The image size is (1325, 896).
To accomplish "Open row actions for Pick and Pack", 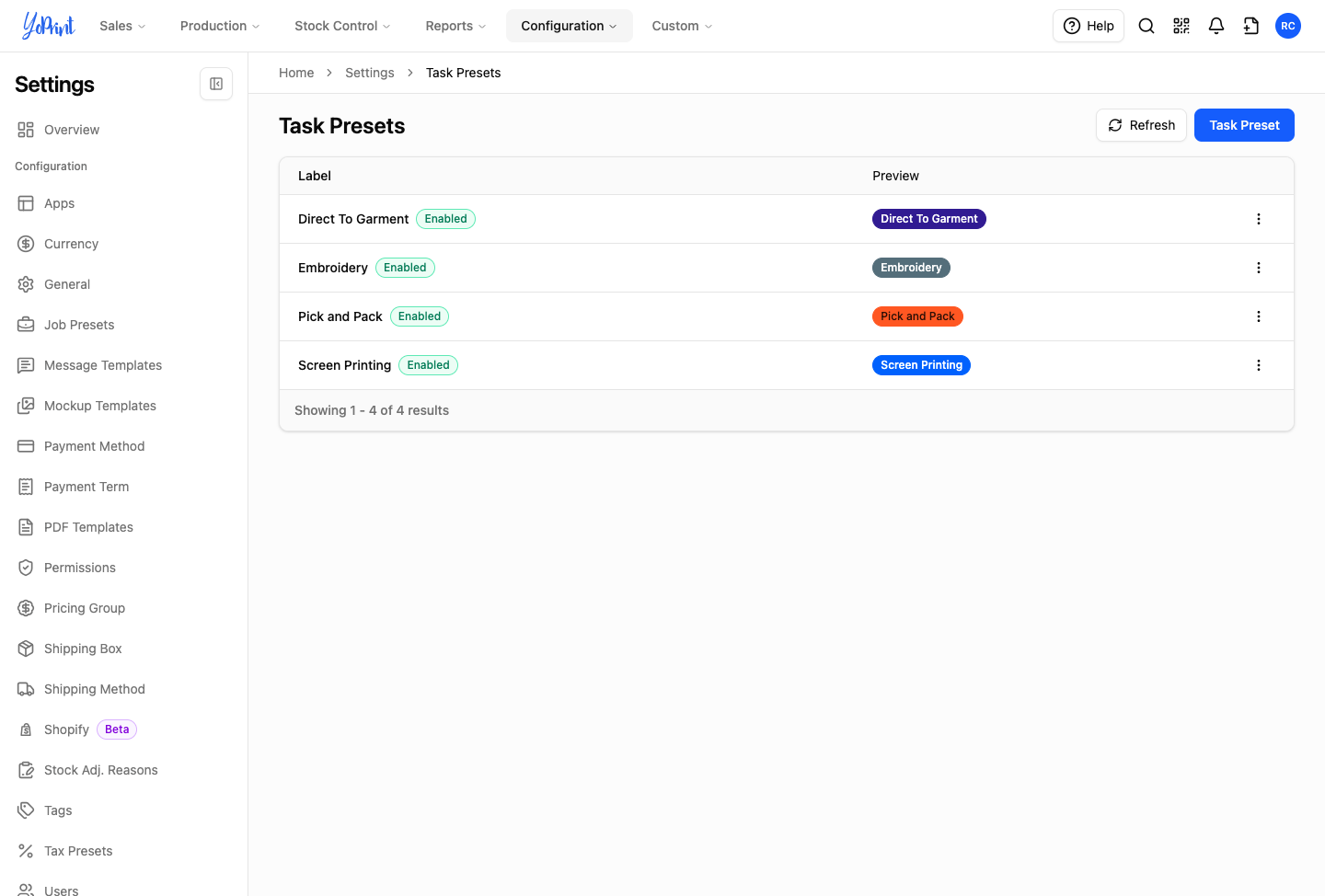I will tap(1259, 316).
